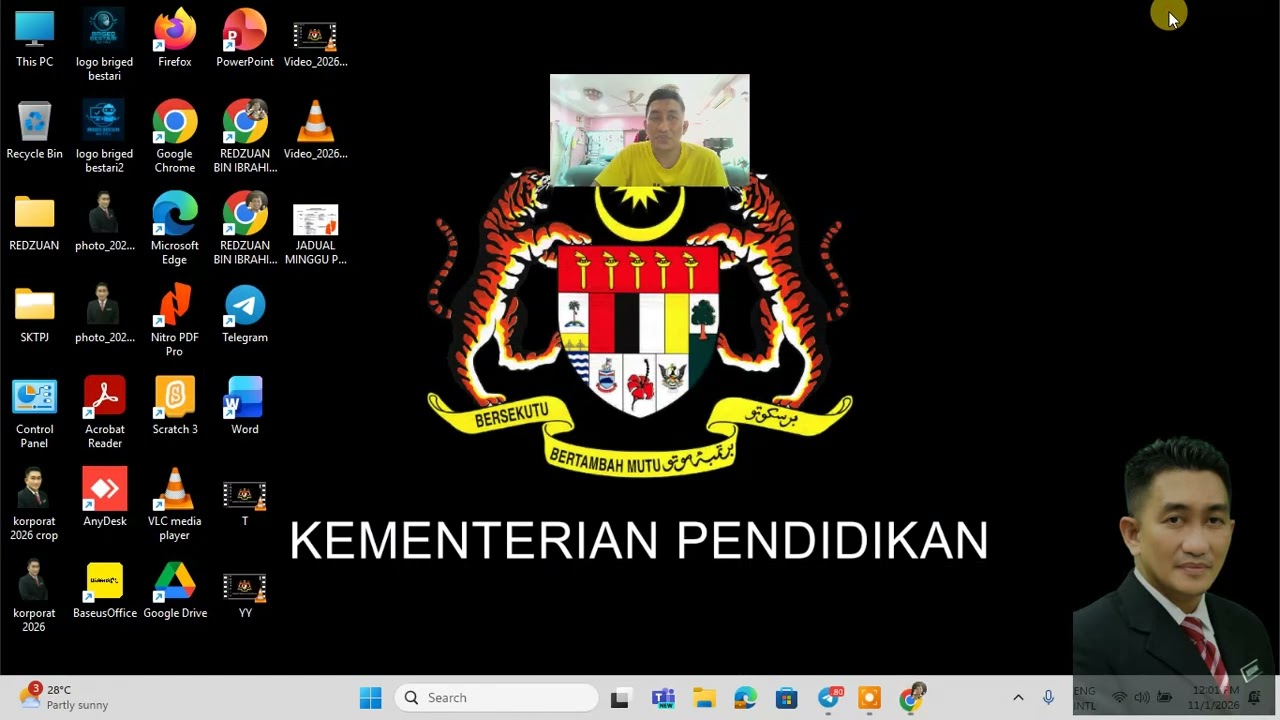Open Task View on the taskbar
This screenshot has height=720, width=1280.
point(621,698)
